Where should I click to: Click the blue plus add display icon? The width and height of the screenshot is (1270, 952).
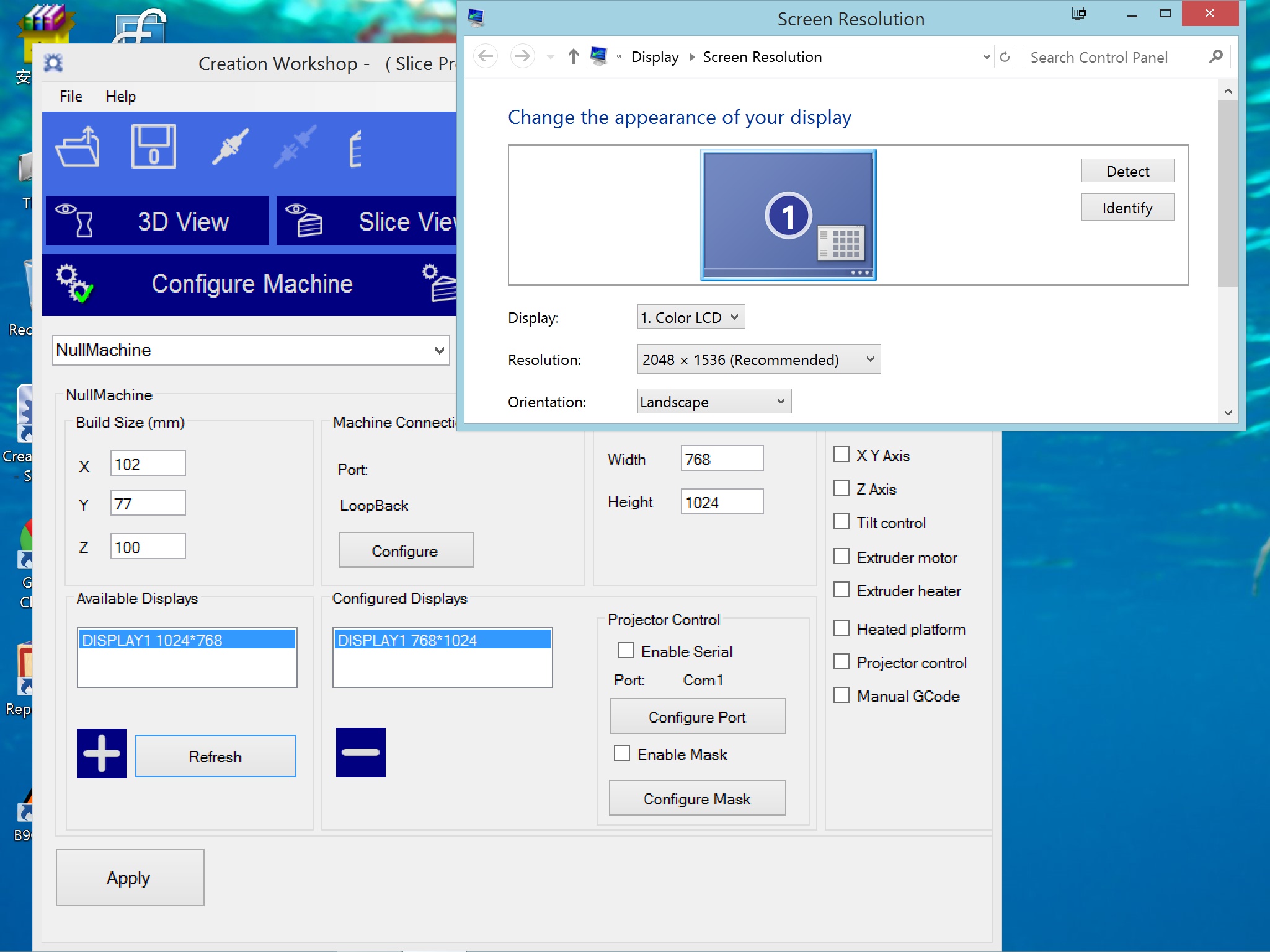tap(102, 753)
